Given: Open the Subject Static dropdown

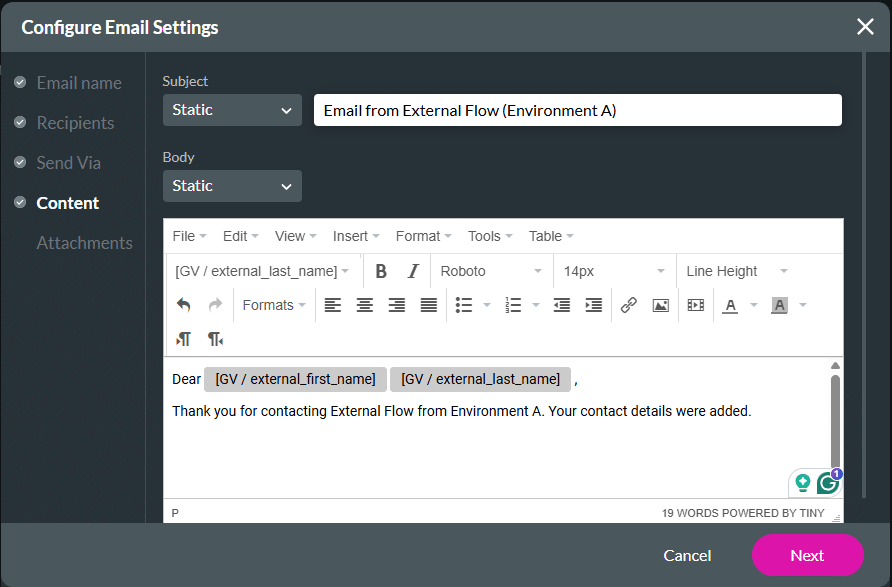Looking at the screenshot, I should pos(232,110).
